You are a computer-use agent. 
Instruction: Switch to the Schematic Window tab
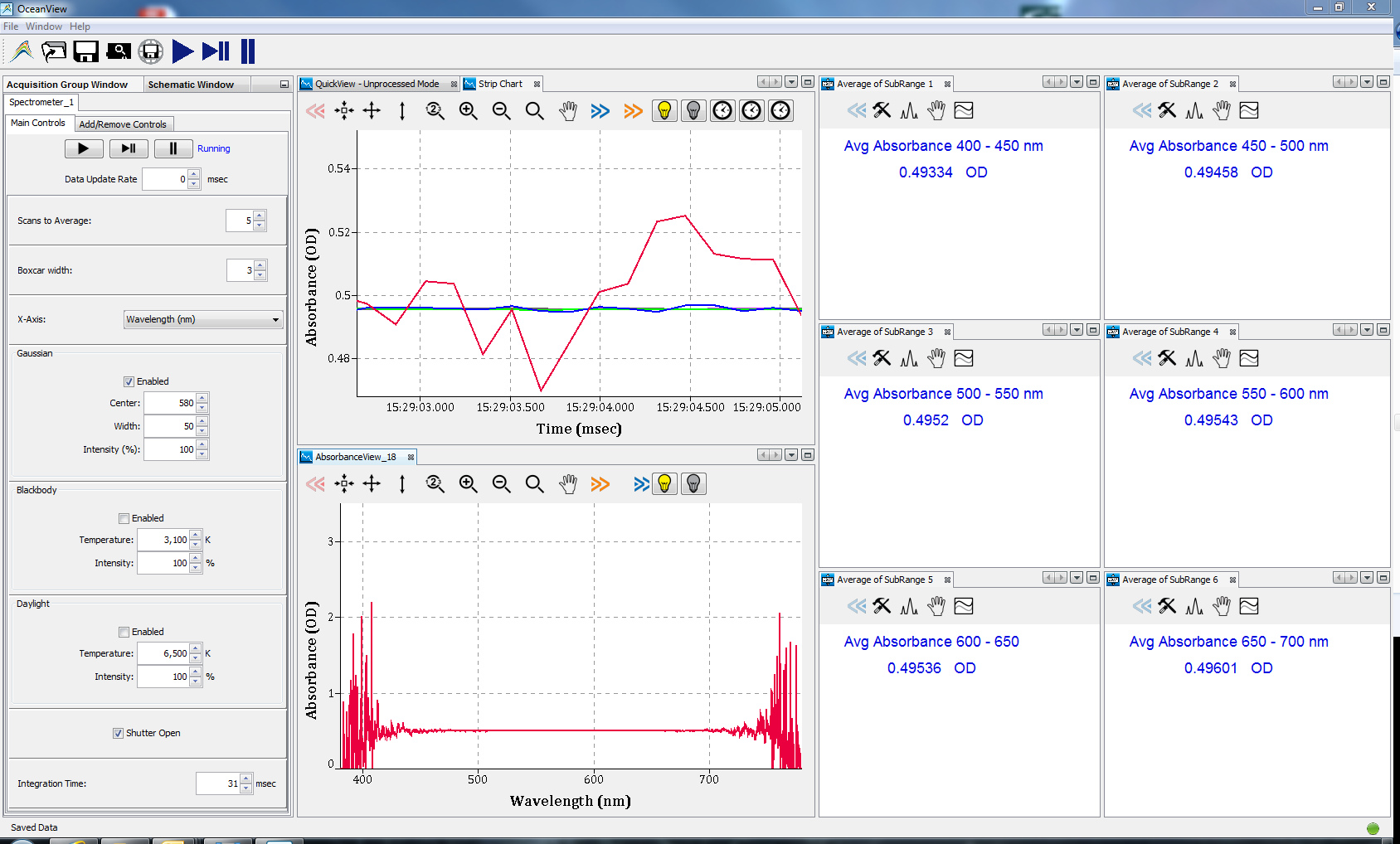(x=191, y=85)
